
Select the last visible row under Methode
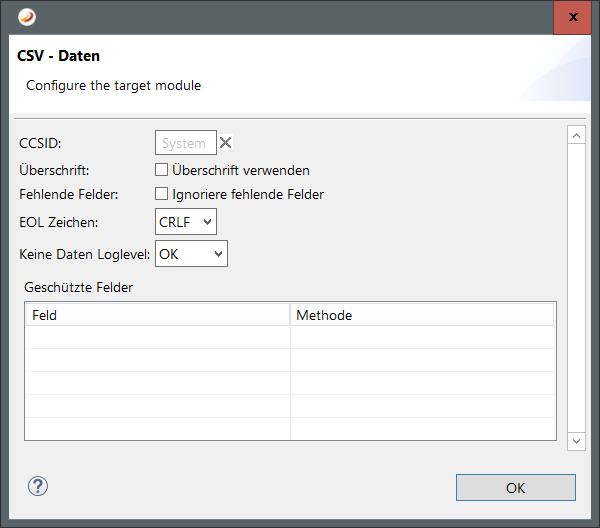click(x=422, y=429)
